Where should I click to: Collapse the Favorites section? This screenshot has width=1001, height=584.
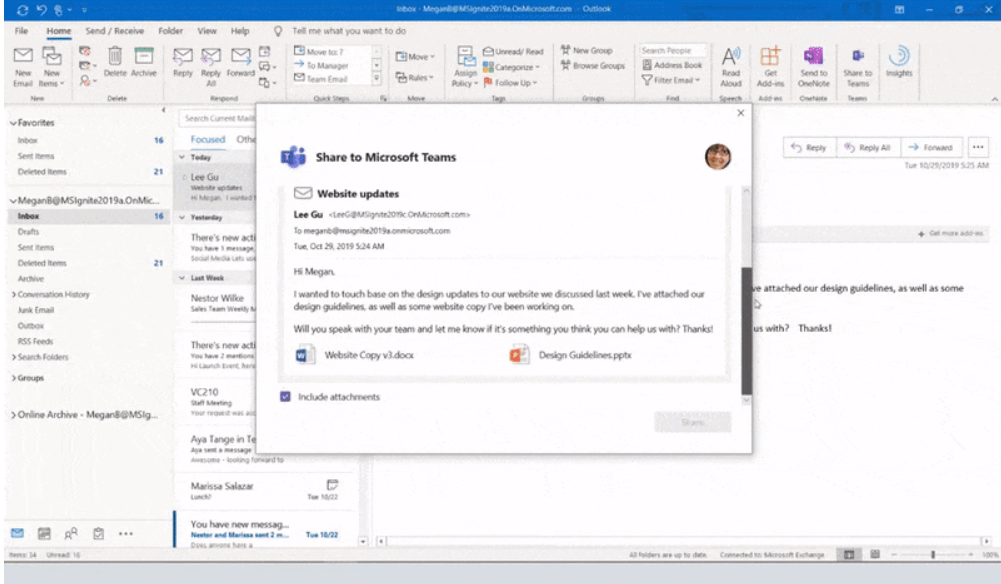point(13,123)
